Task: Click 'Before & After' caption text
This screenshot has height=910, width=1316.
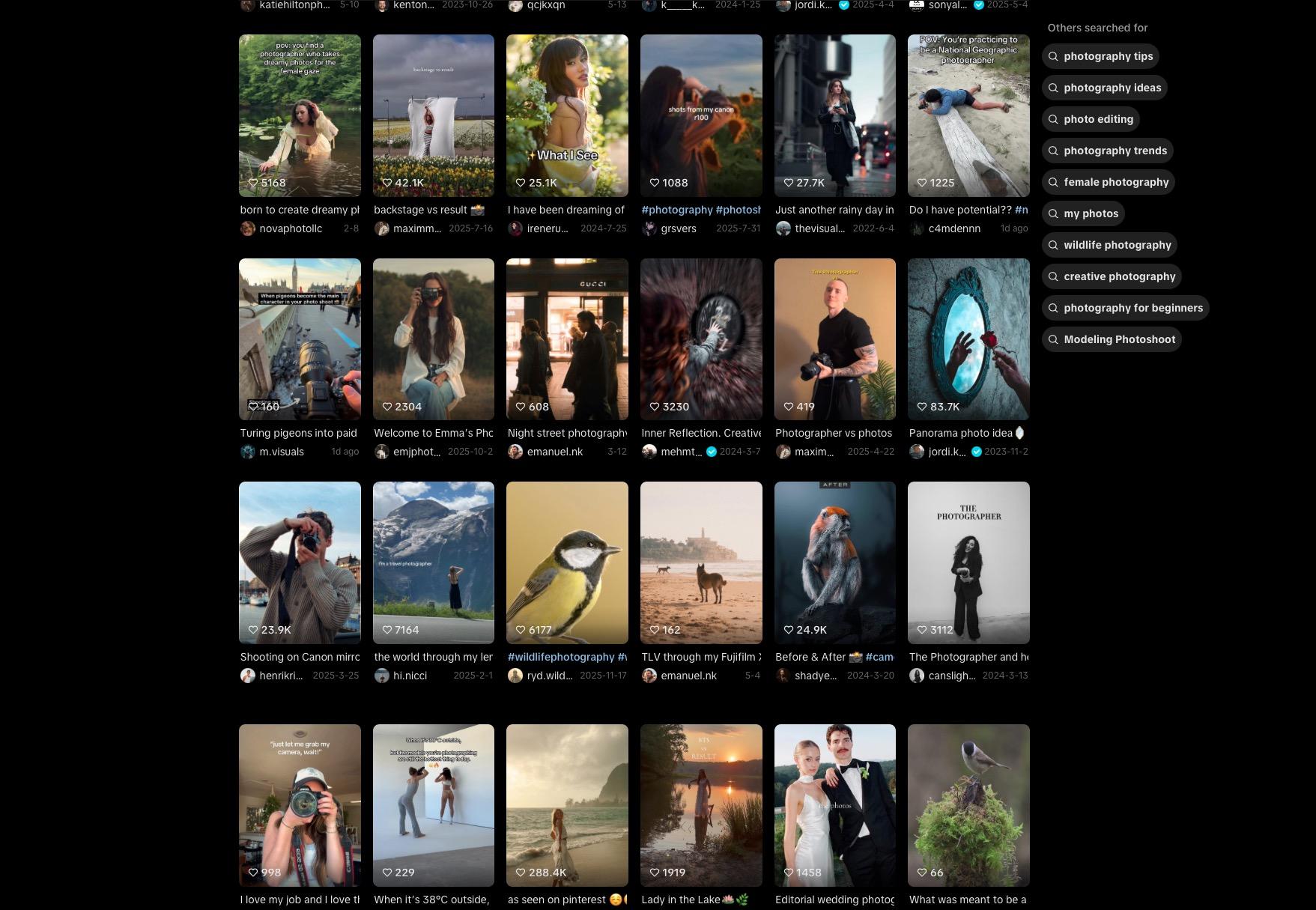Action: tap(810, 657)
